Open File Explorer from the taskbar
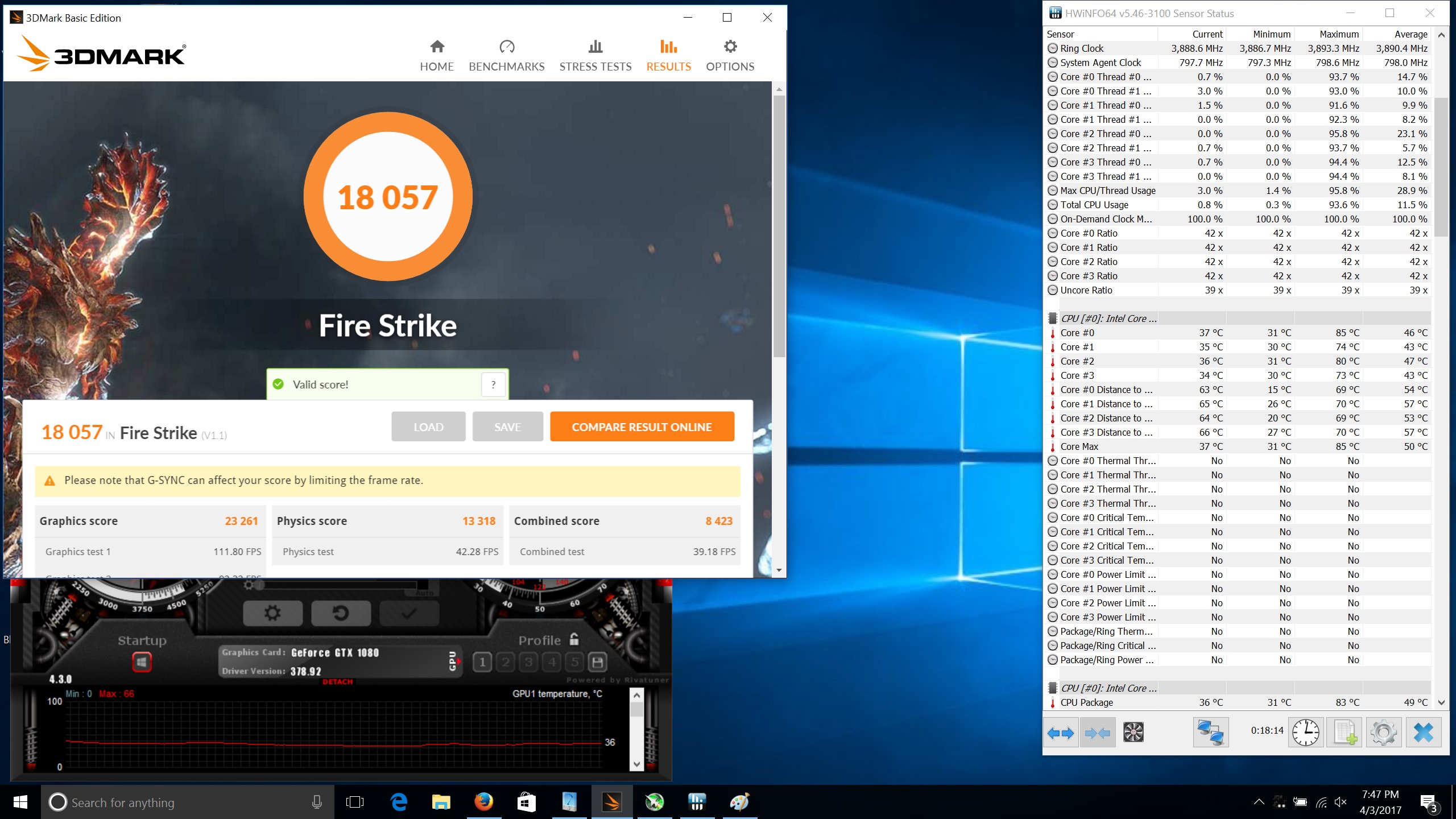Screen dimensions: 1456x819 (441, 803)
